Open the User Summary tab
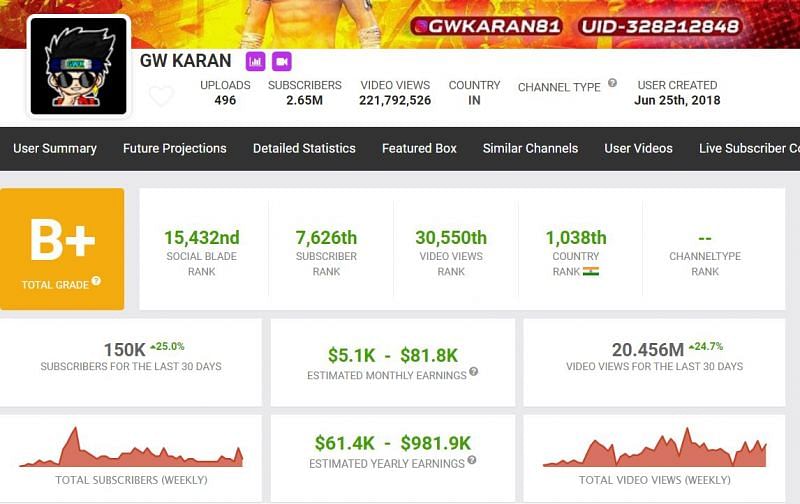800x504 pixels. pos(55,148)
